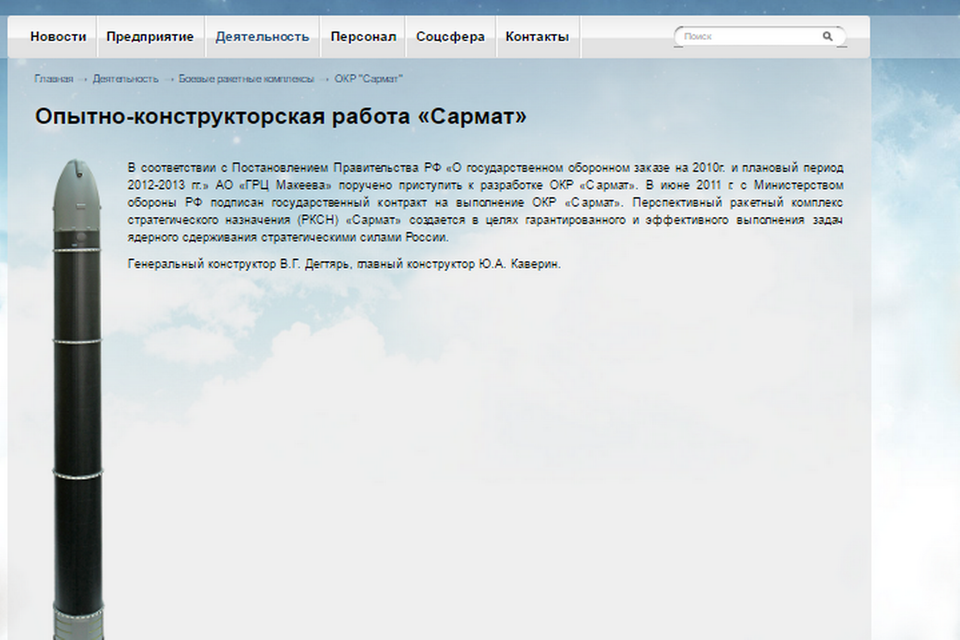Screen dimensions: 960x640
Task: Click the page heading Опытно-конструкторская работа «Сармат»
Action: tap(281, 116)
